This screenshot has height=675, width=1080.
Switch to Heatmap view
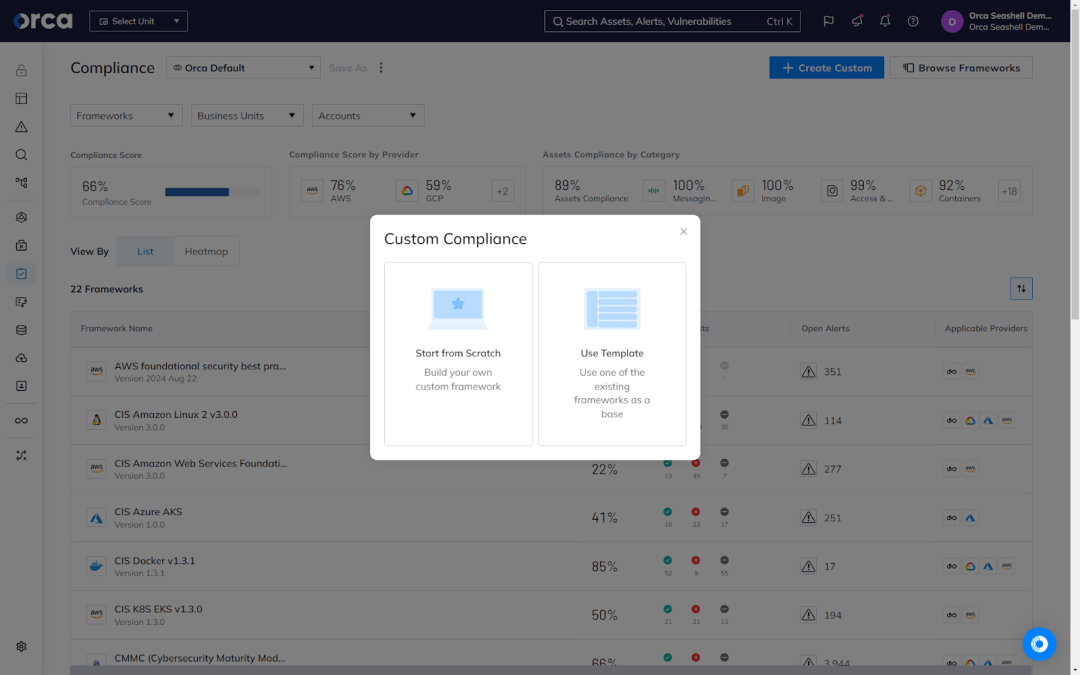[206, 251]
